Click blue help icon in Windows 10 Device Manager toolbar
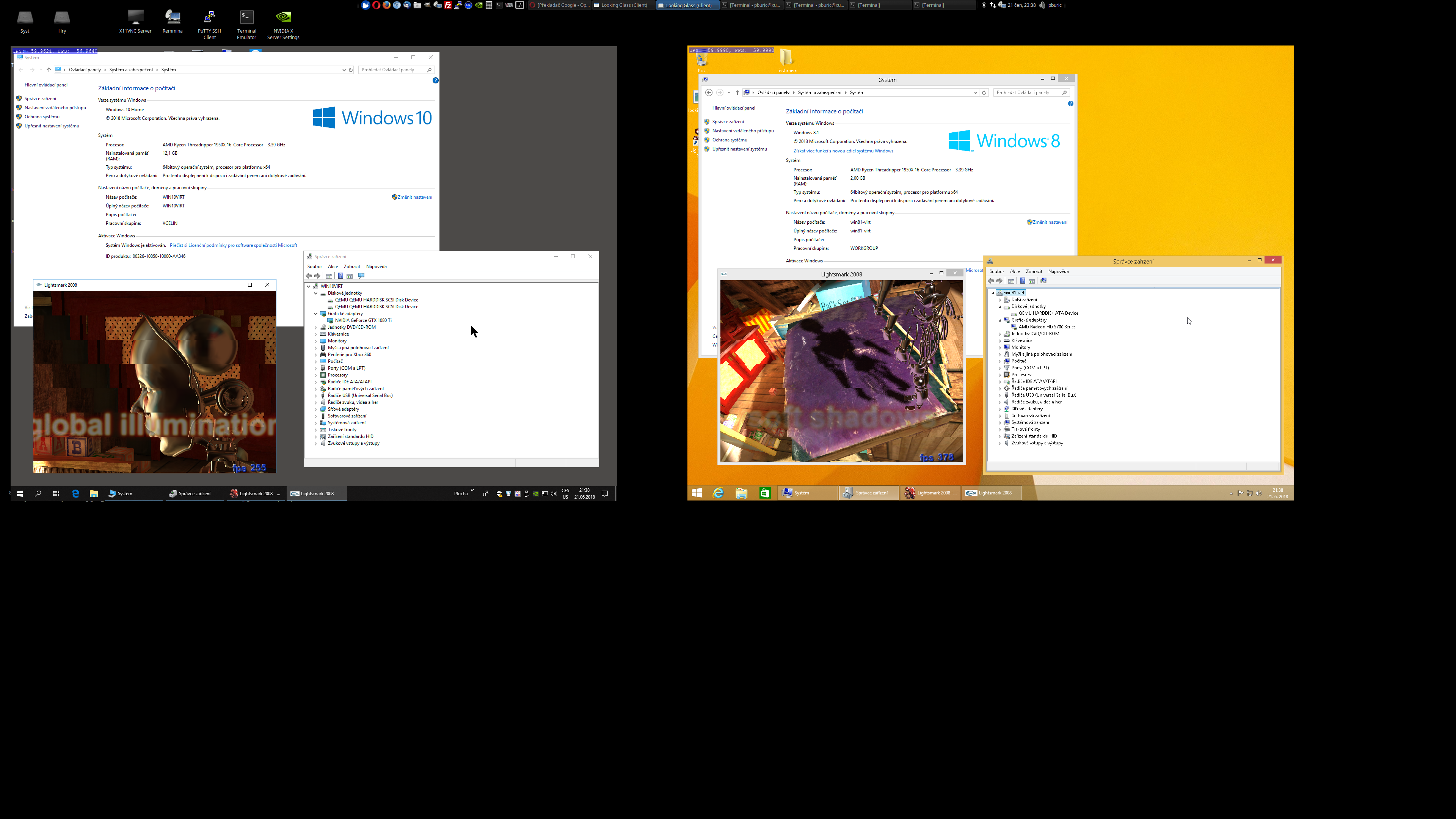This screenshot has height=819, width=1456. pyautogui.click(x=341, y=276)
